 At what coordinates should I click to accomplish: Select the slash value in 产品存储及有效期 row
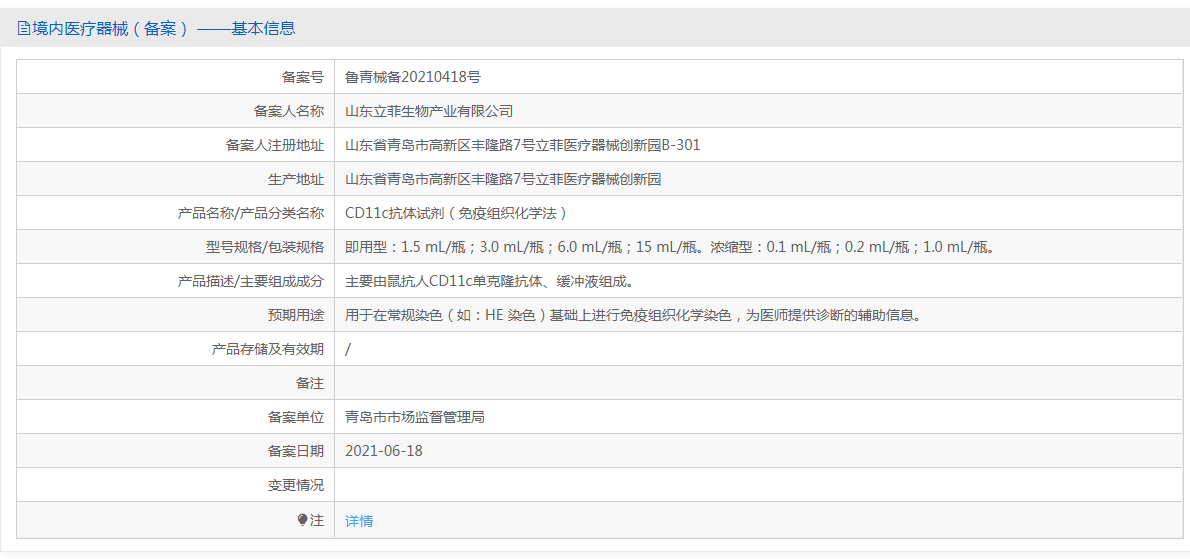348,350
